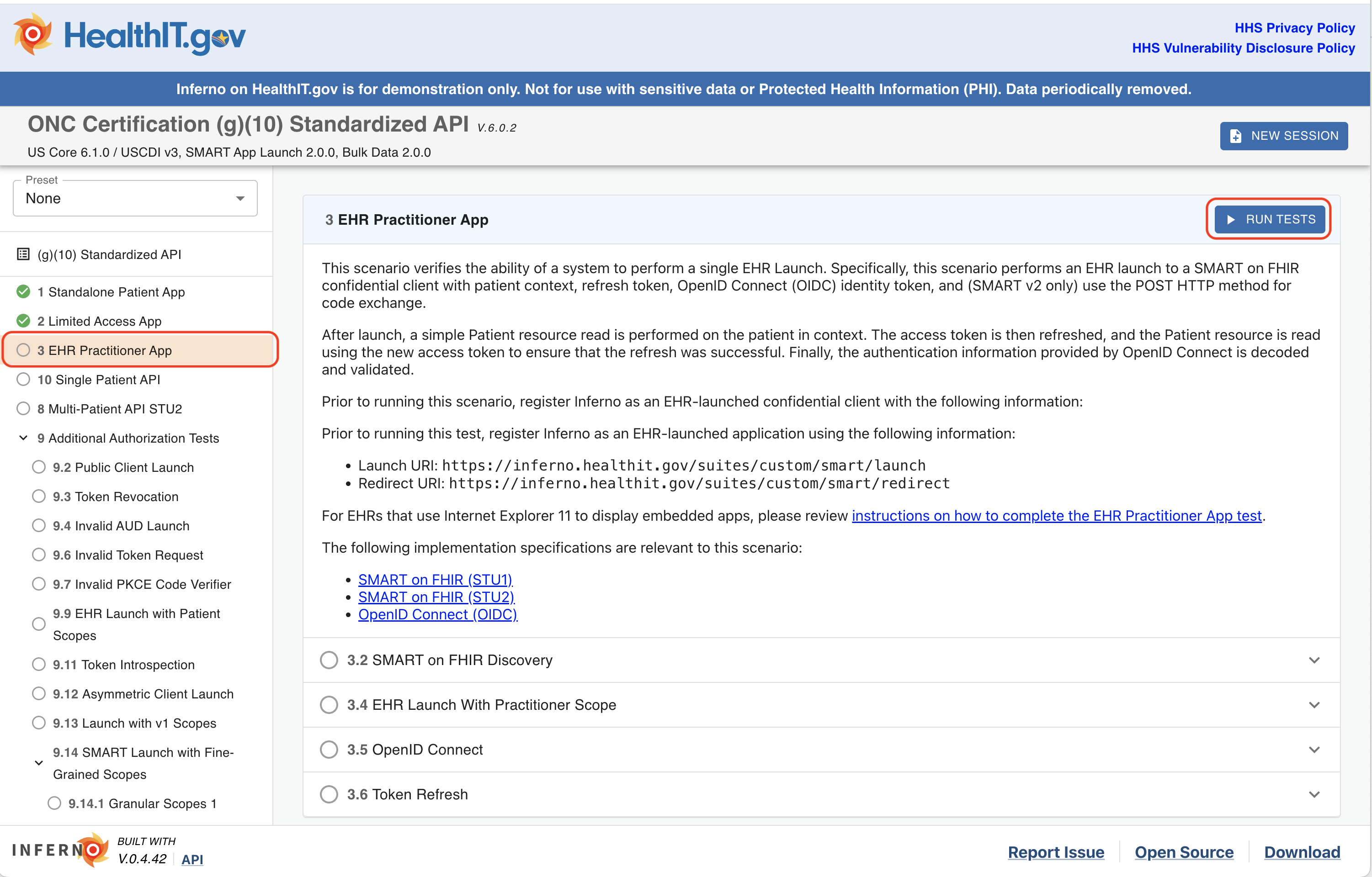This screenshot has height=877, width=1372.
Task: Expand the 3.5 OpenID Connect chevron
Action: pyautogui.click(x=1314, y=750)
